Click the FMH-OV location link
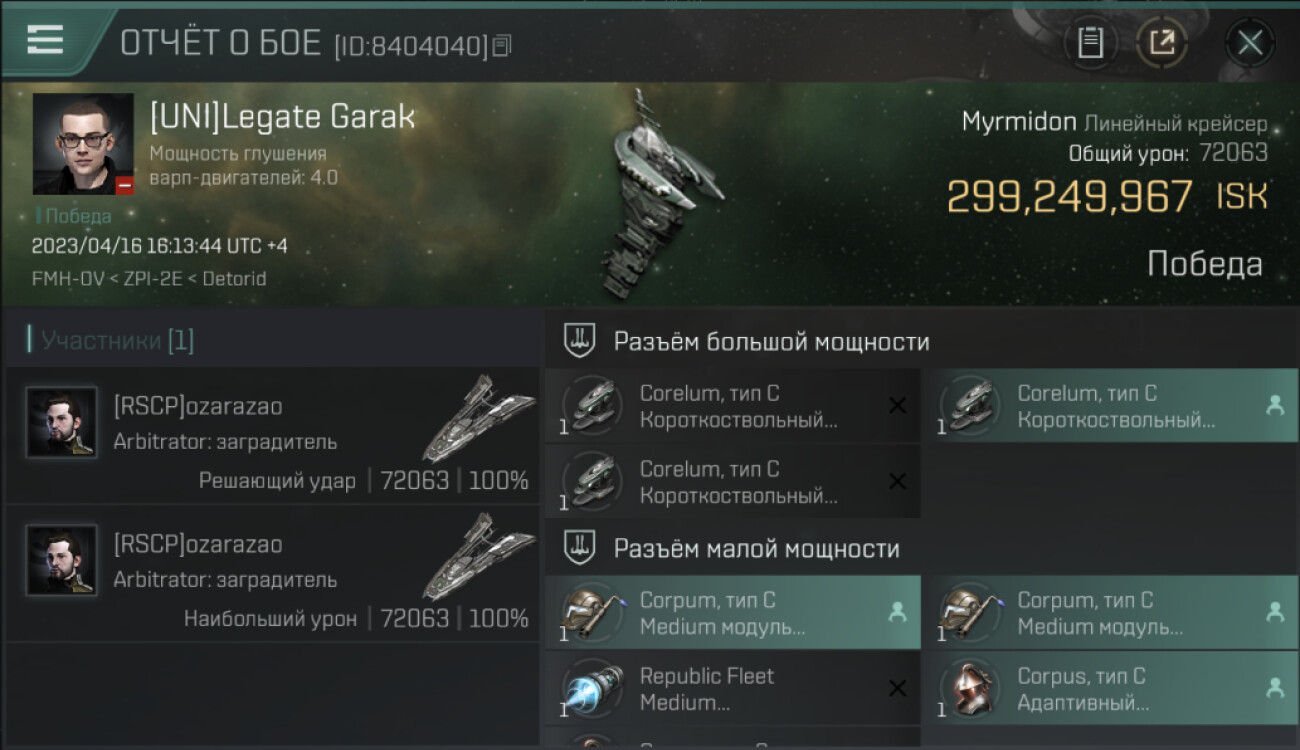This screenshot has width=1300, height=750. tap(68, 279)
